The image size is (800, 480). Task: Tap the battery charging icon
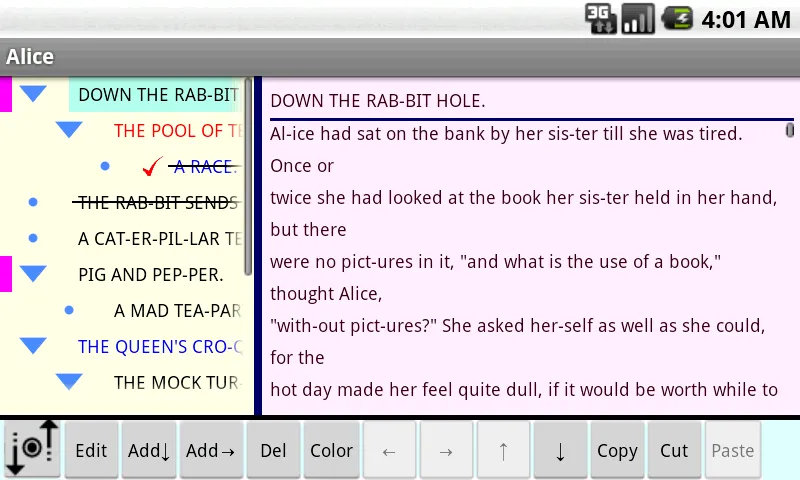pos(677,19)
